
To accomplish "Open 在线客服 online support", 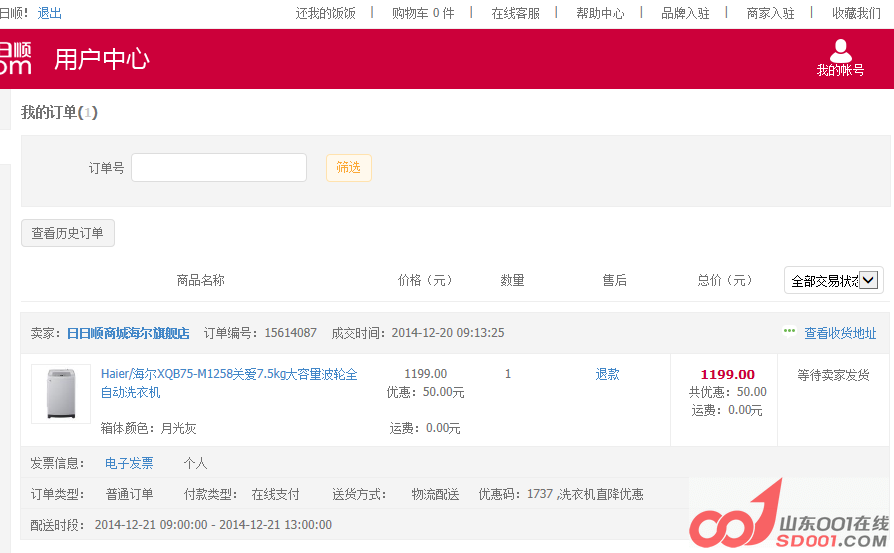I will point(515,13).
